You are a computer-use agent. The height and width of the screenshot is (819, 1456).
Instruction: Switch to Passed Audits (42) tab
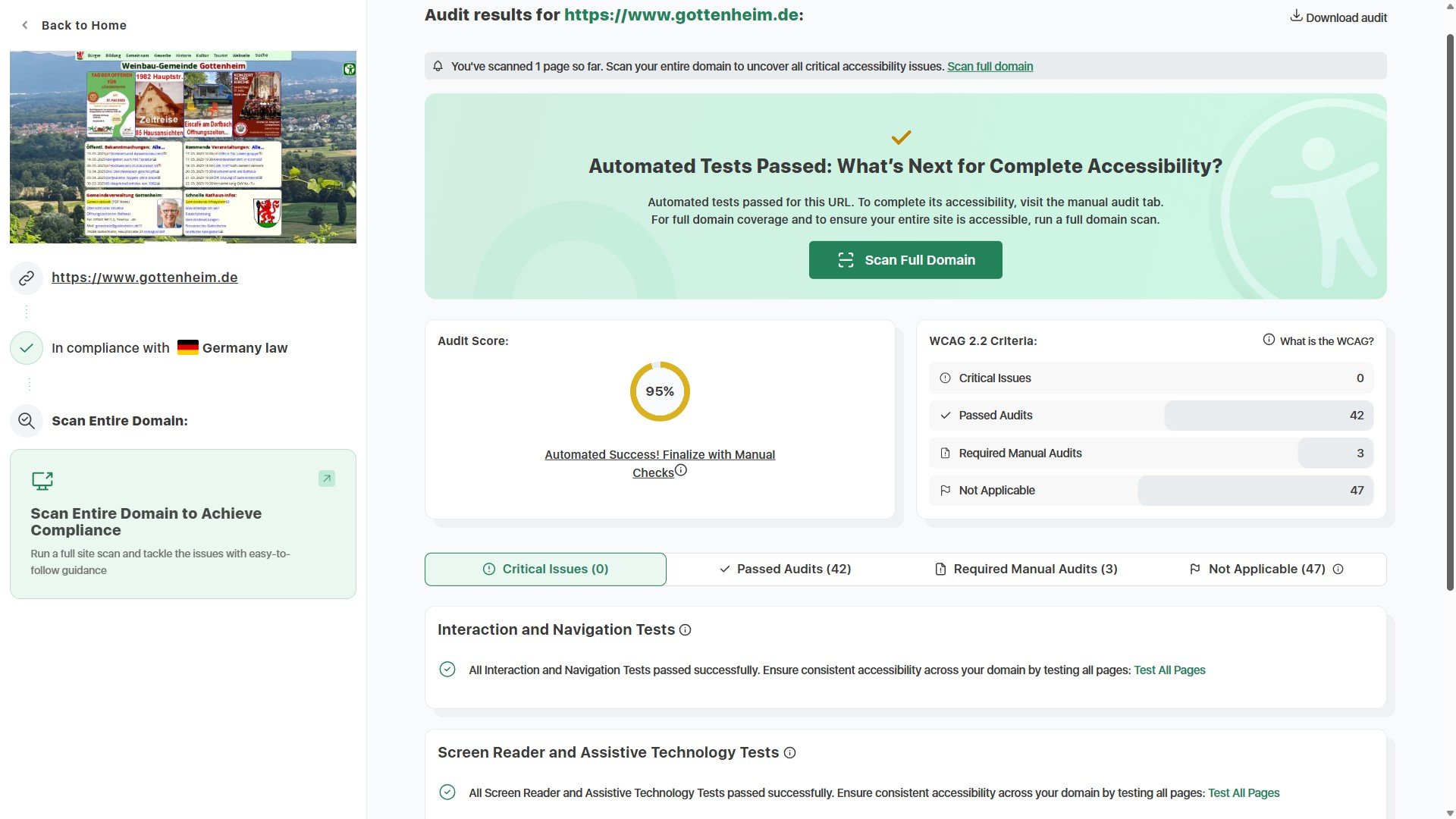click(x=785, y=570)
